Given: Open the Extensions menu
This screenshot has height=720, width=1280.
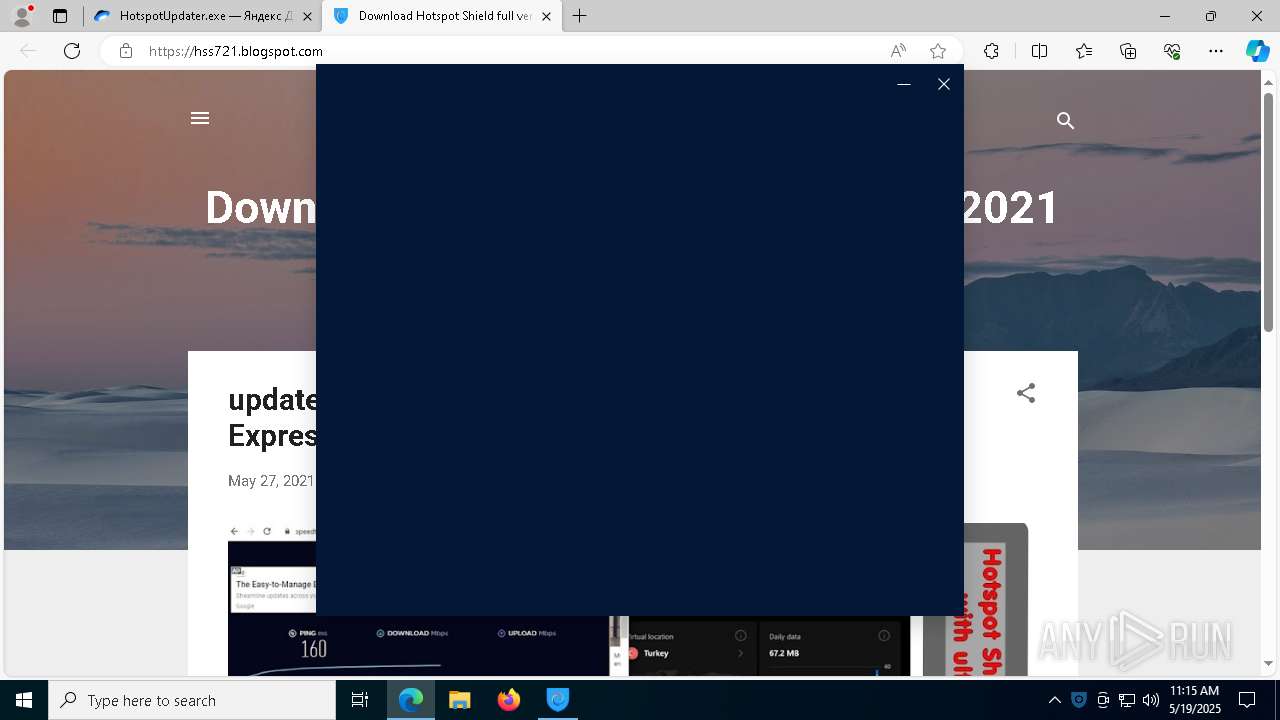Looking at the screenshot, I should coord(991,51).
